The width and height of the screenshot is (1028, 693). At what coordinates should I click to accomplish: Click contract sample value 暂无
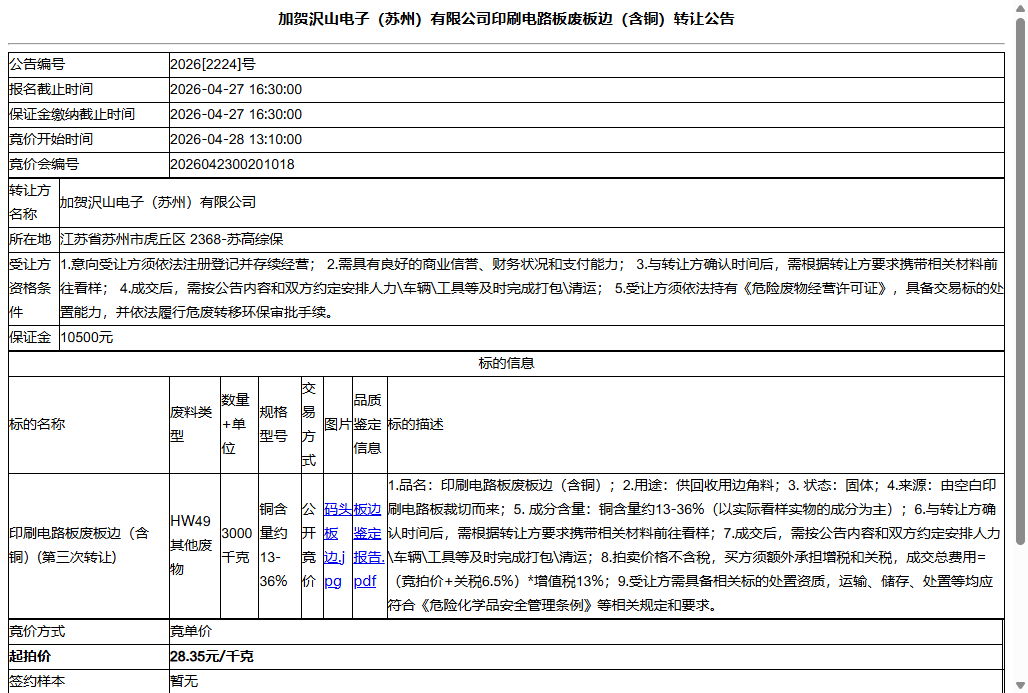[x=184, y=681]
